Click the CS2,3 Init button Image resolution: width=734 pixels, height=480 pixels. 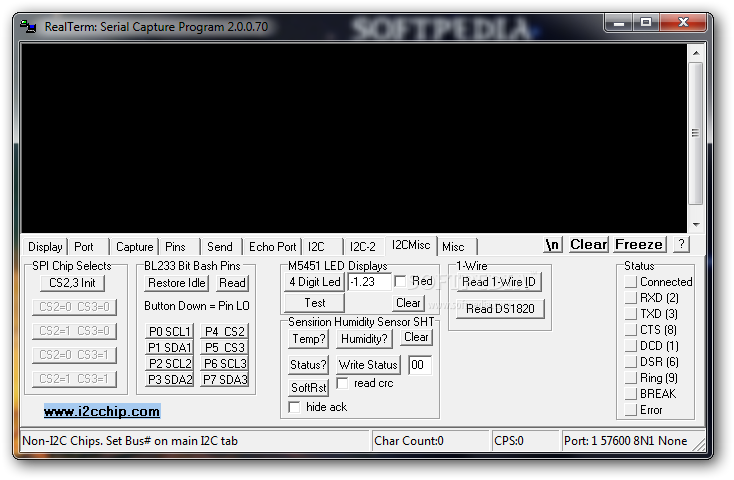[x=72, y=283]
